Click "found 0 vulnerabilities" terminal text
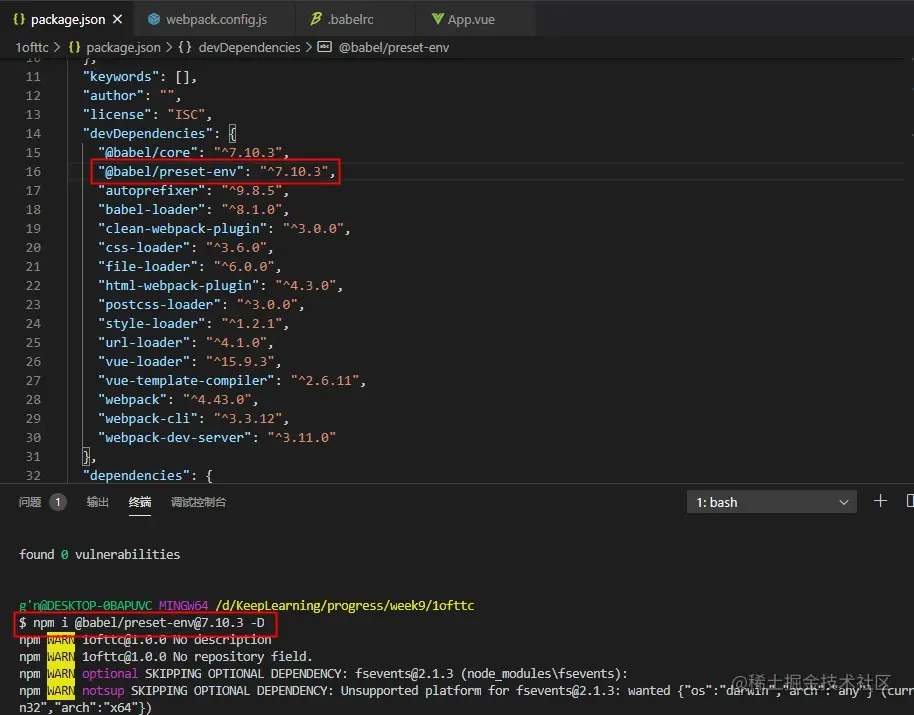Screen dimensions: 914x715 (x=99, y=554)
